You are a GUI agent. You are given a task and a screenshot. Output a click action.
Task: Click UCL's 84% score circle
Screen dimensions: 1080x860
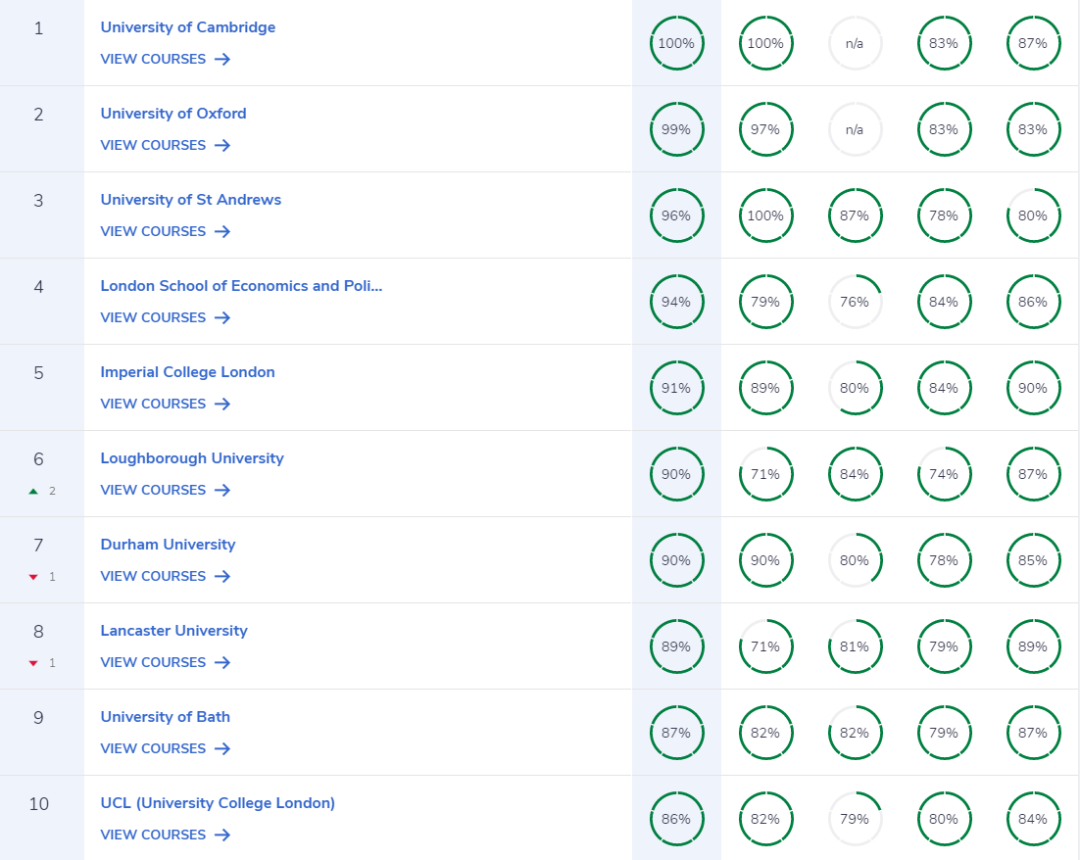coord(1033,819)
